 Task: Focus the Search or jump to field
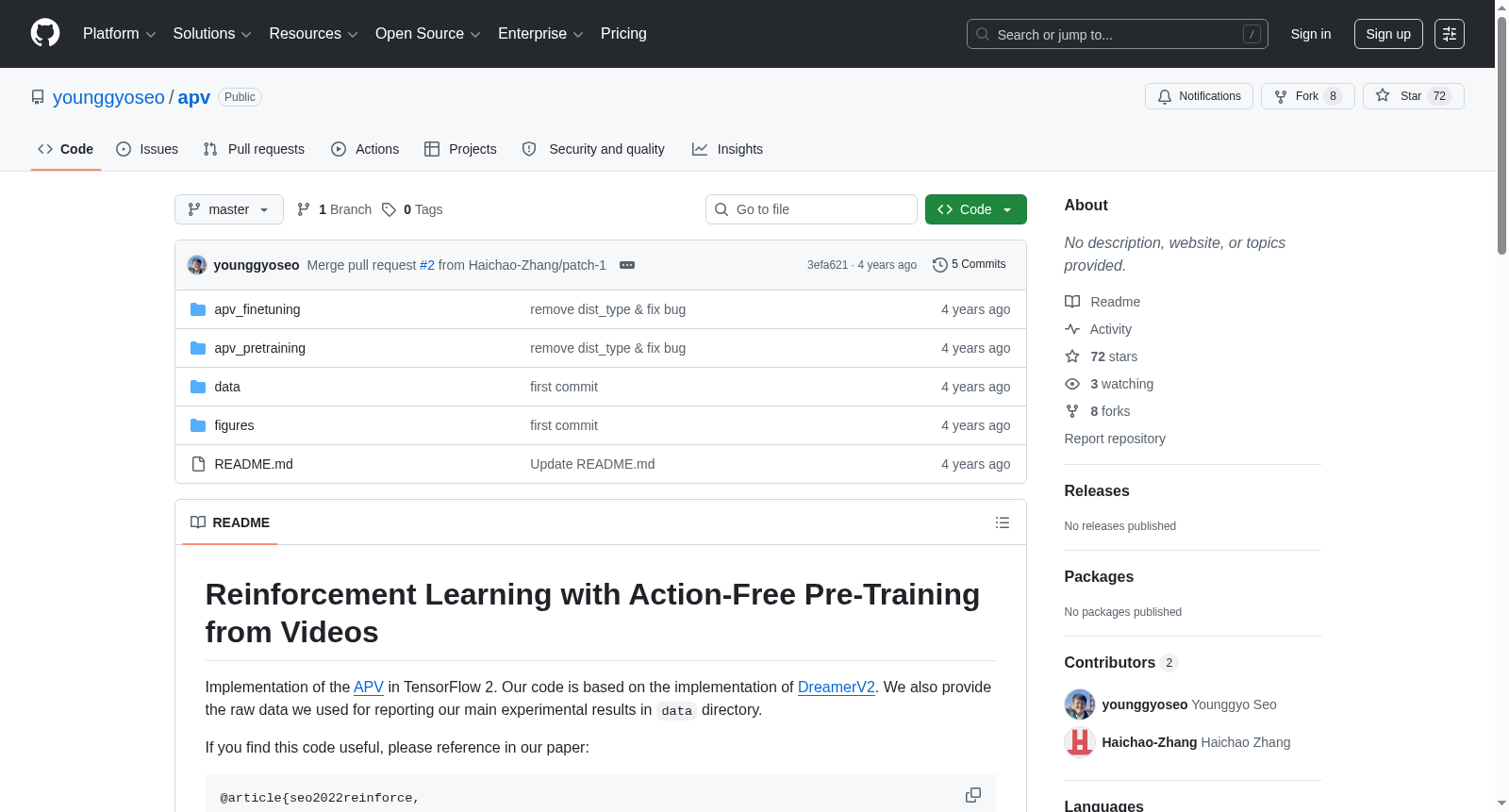(1118, 34)
